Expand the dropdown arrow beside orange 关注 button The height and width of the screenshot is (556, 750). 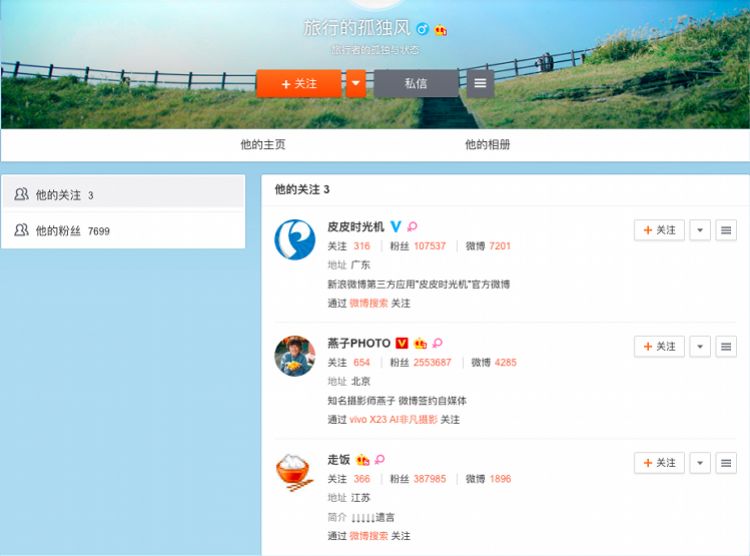pos(356,84)
